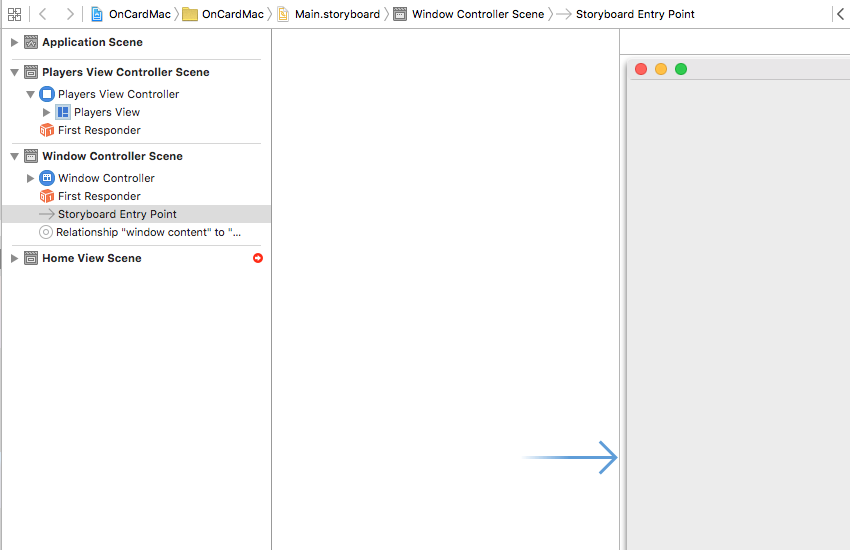Select the Relationship "window content" row
Viewport: 850px width, 550px height.
click(136, 232)
